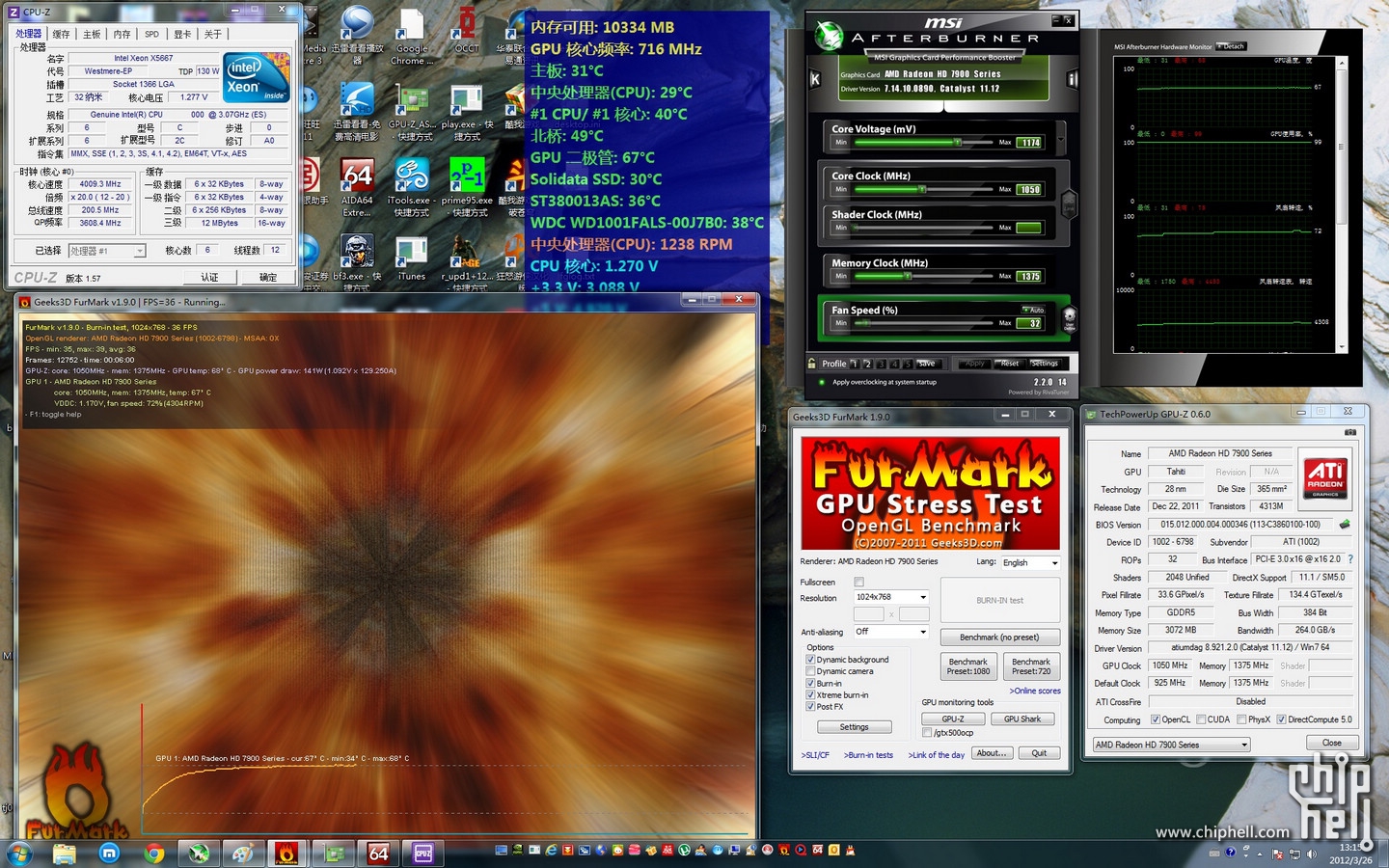Click Bus Interface question mark in GPU-Z

[x=1350, y=559]
